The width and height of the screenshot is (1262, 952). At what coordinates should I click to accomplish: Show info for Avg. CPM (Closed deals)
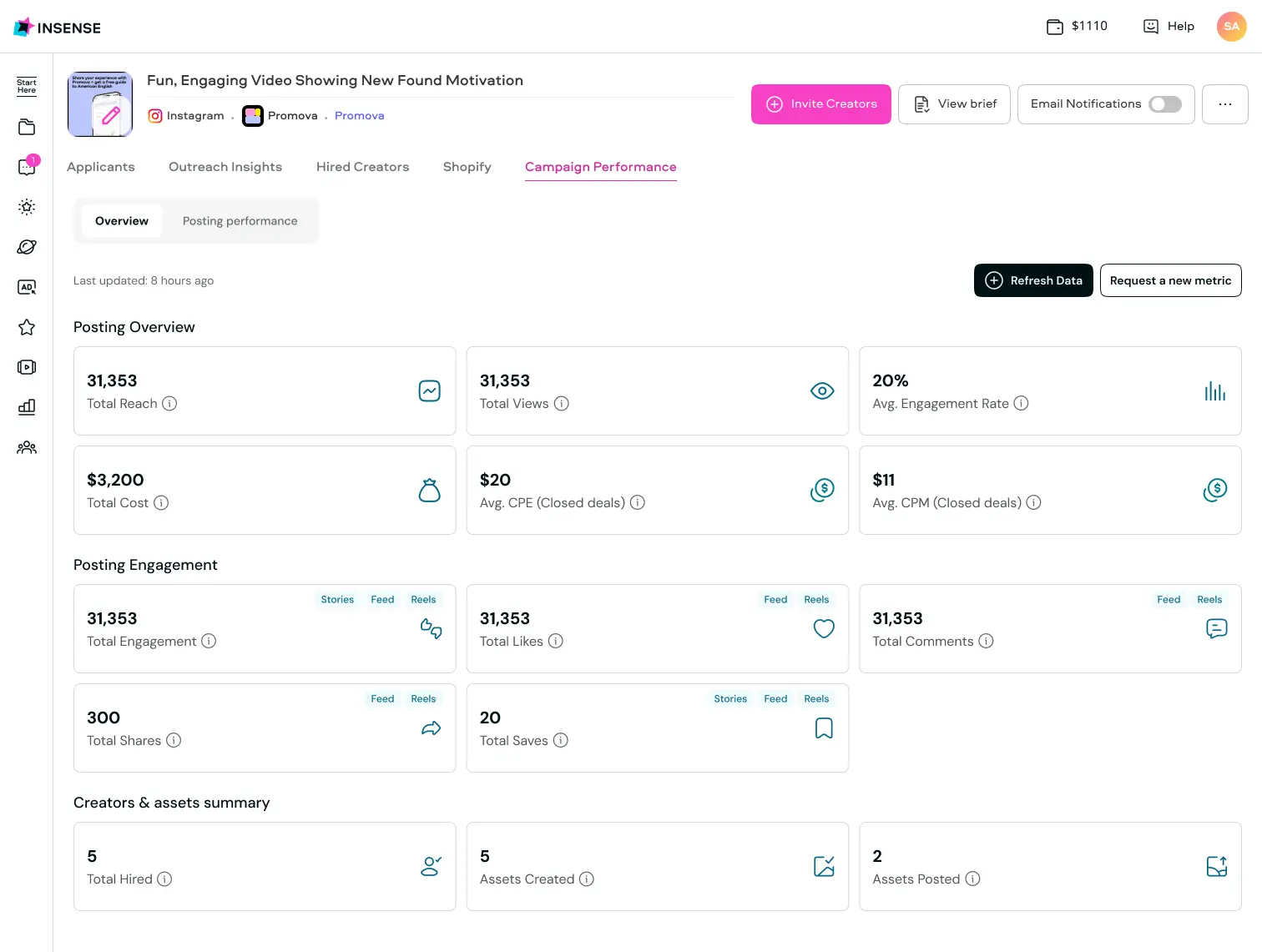pos(1033,503)
